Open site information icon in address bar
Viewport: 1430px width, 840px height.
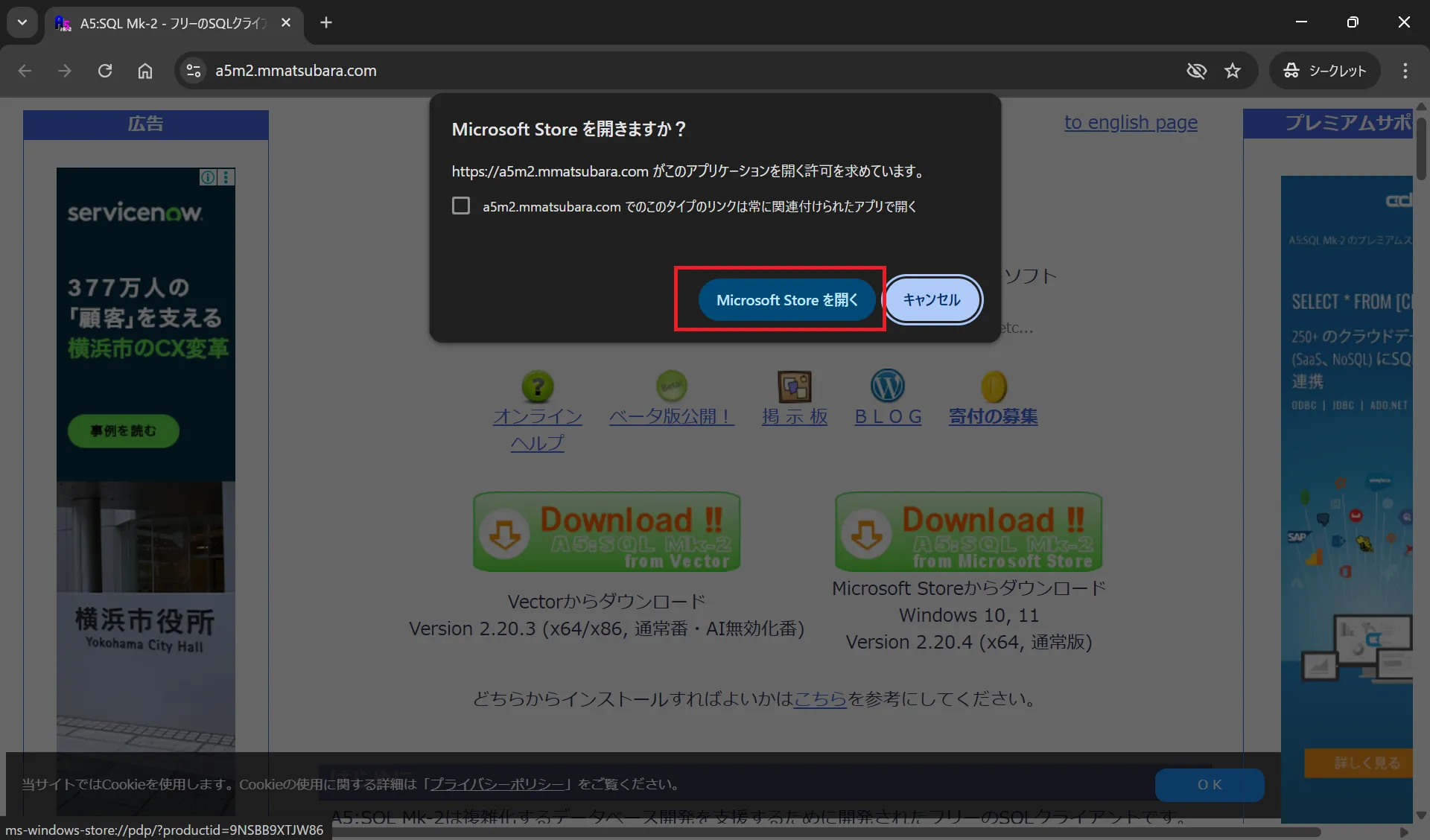[x=194, y=71]
